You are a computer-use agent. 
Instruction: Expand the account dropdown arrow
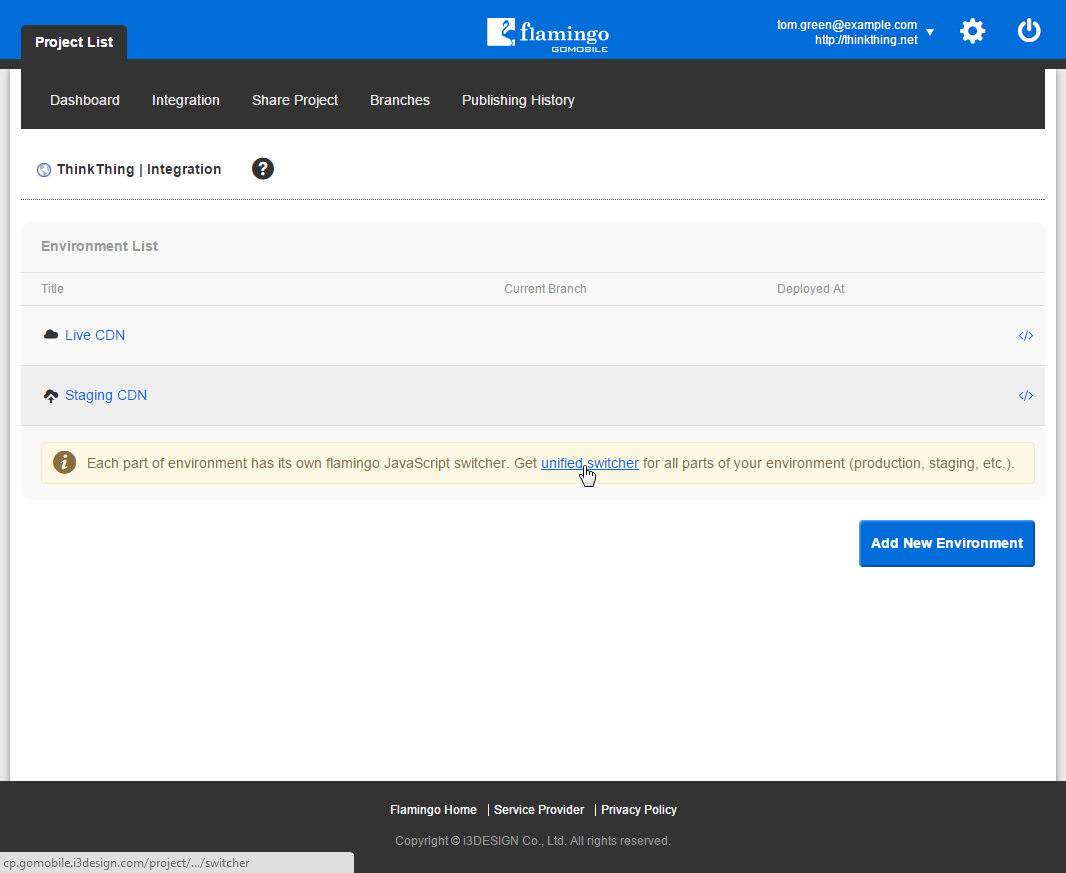(930, 33)
